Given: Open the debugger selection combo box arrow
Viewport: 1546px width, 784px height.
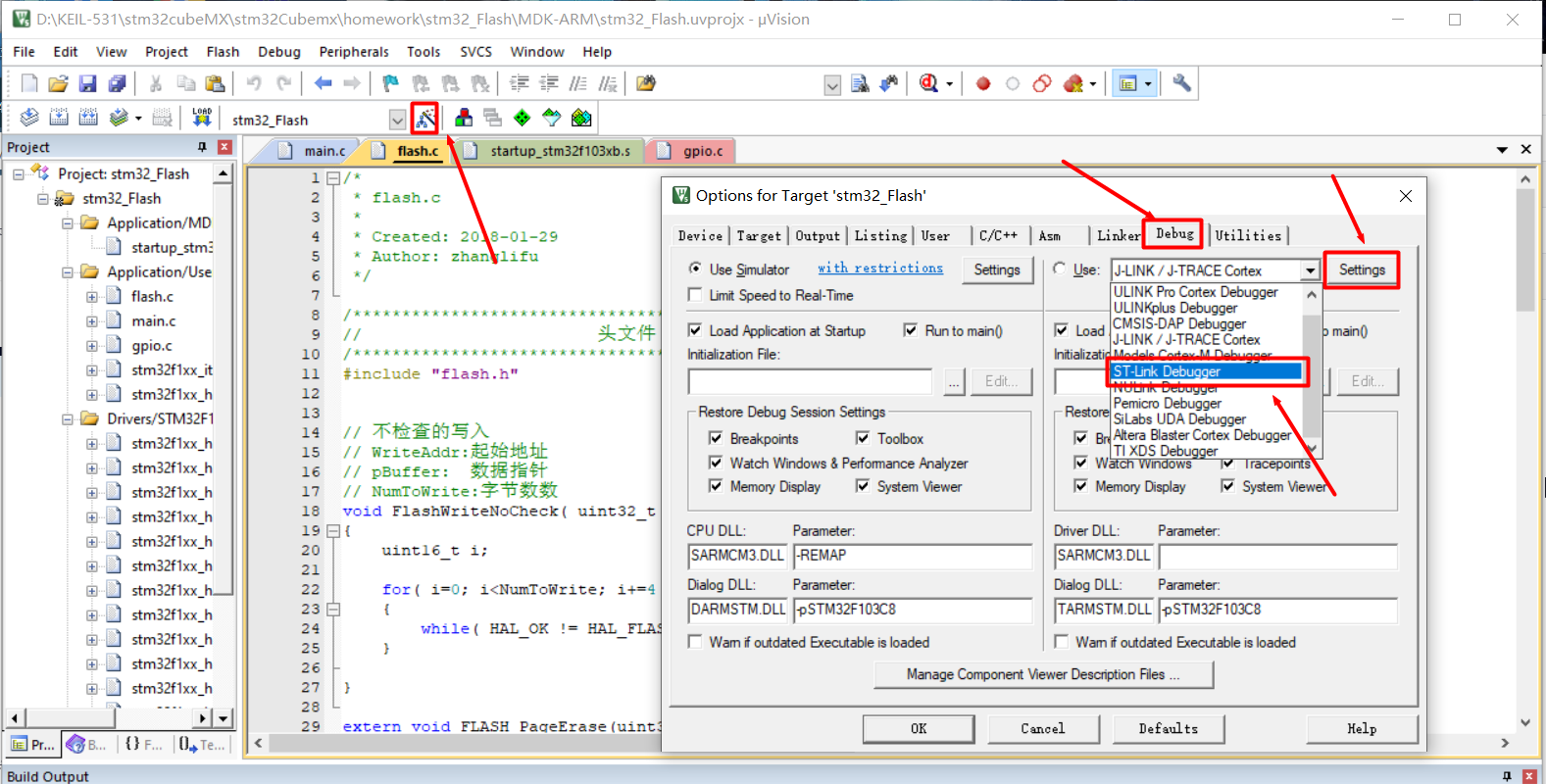Looking at the screenshot, I should coord(1310,270).
